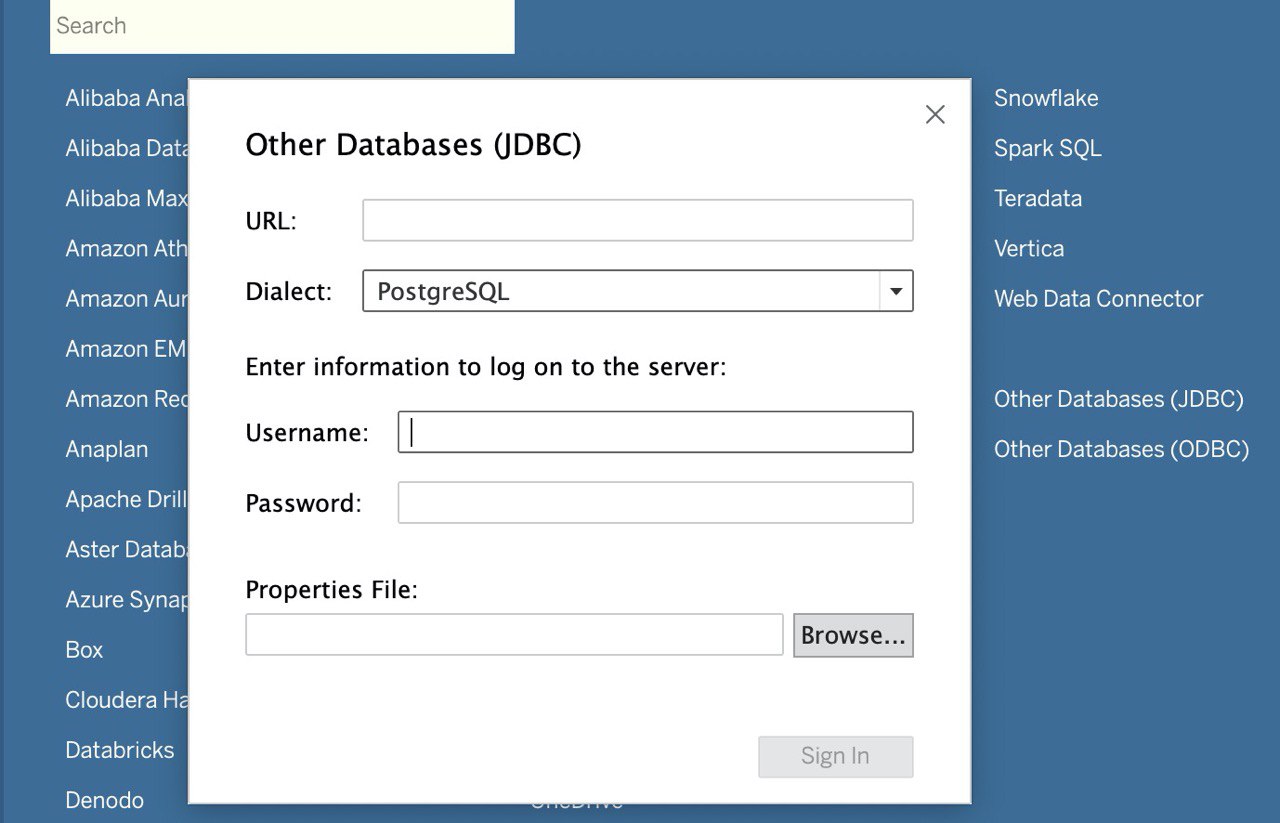Click the Browse... button
Screen dimensions: 1280x823
853,635
